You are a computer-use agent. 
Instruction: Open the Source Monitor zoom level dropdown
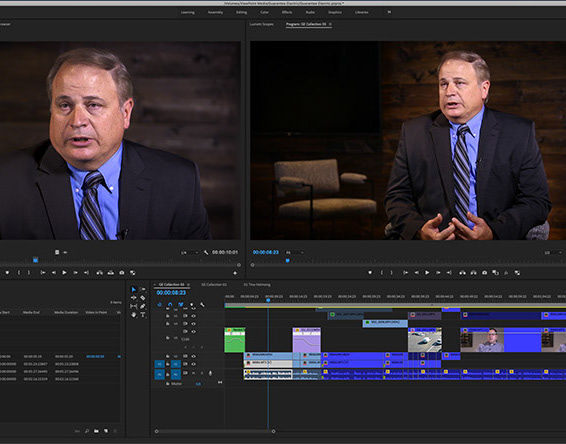190,252
